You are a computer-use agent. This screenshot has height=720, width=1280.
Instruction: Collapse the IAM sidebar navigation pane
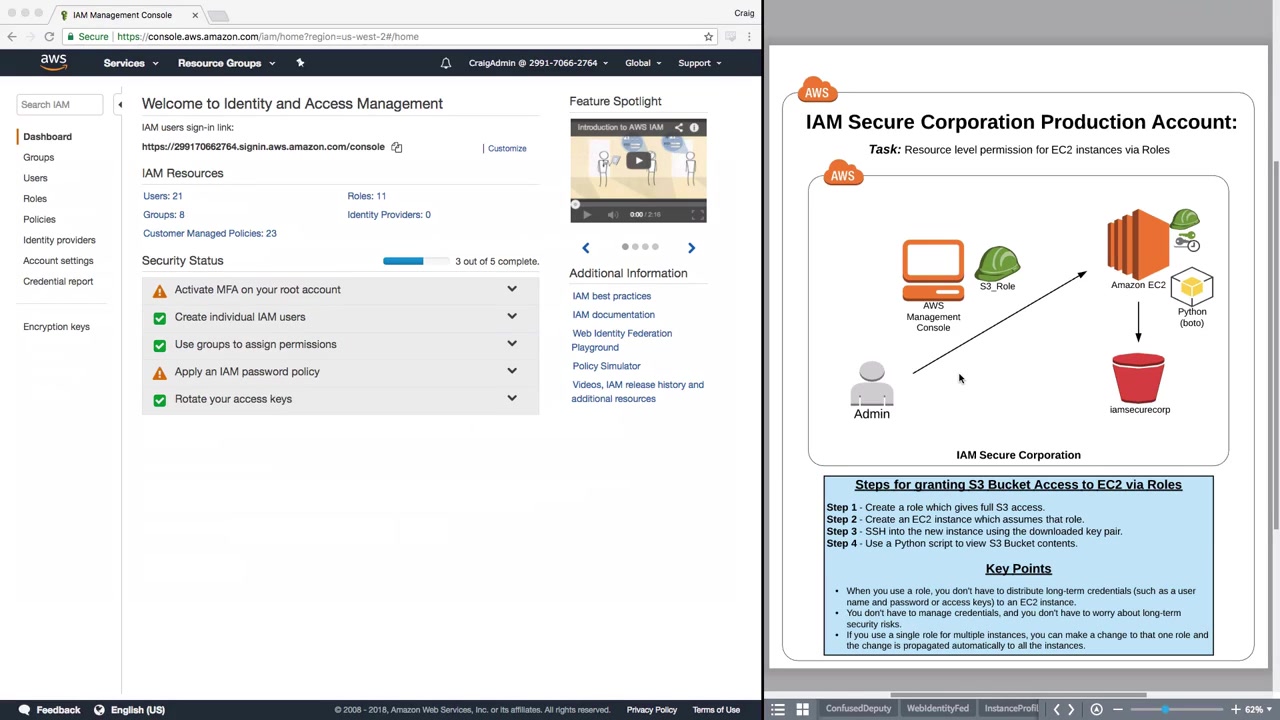[x=119, y=104]
